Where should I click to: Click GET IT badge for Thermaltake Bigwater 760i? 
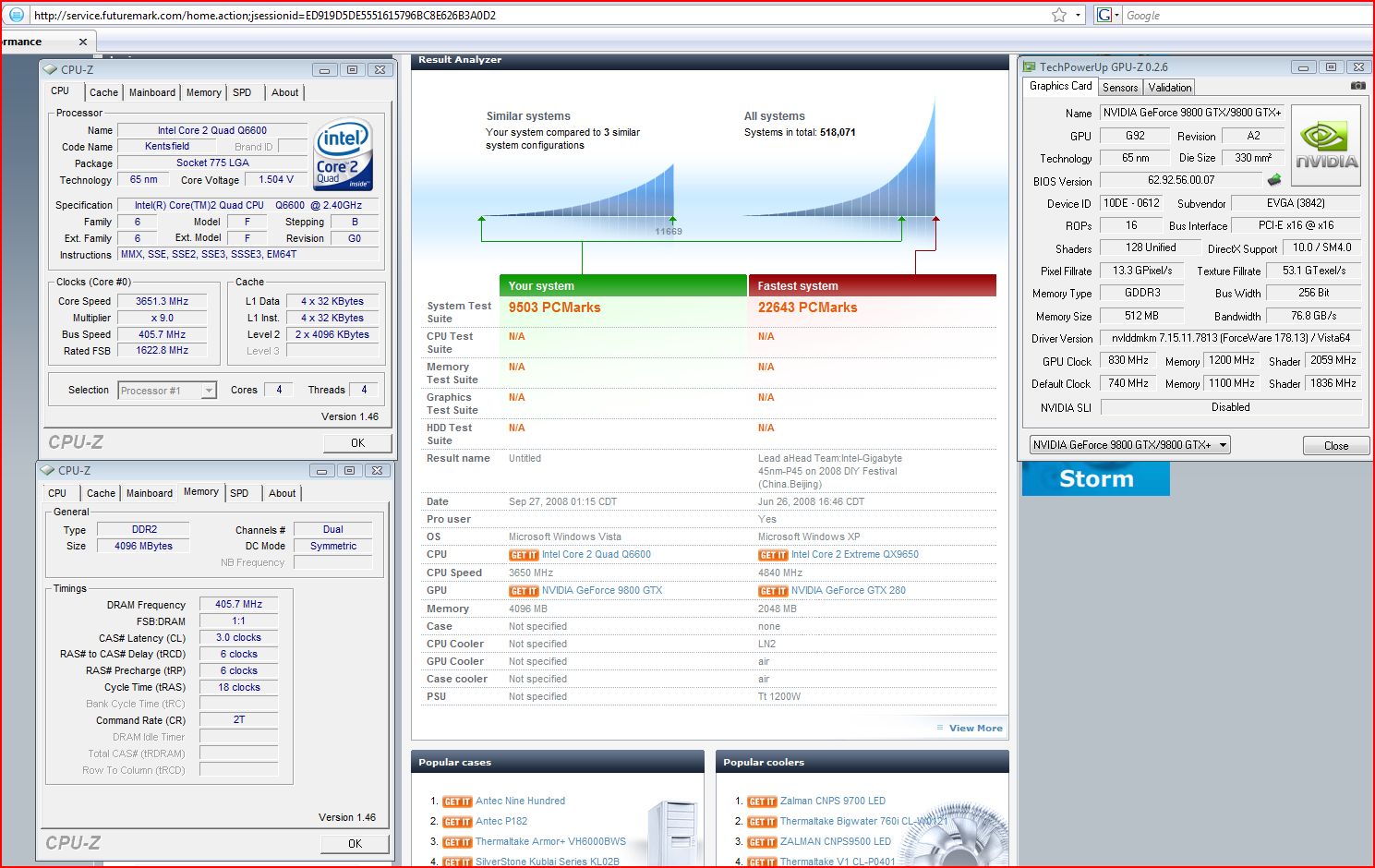point(762,822)
